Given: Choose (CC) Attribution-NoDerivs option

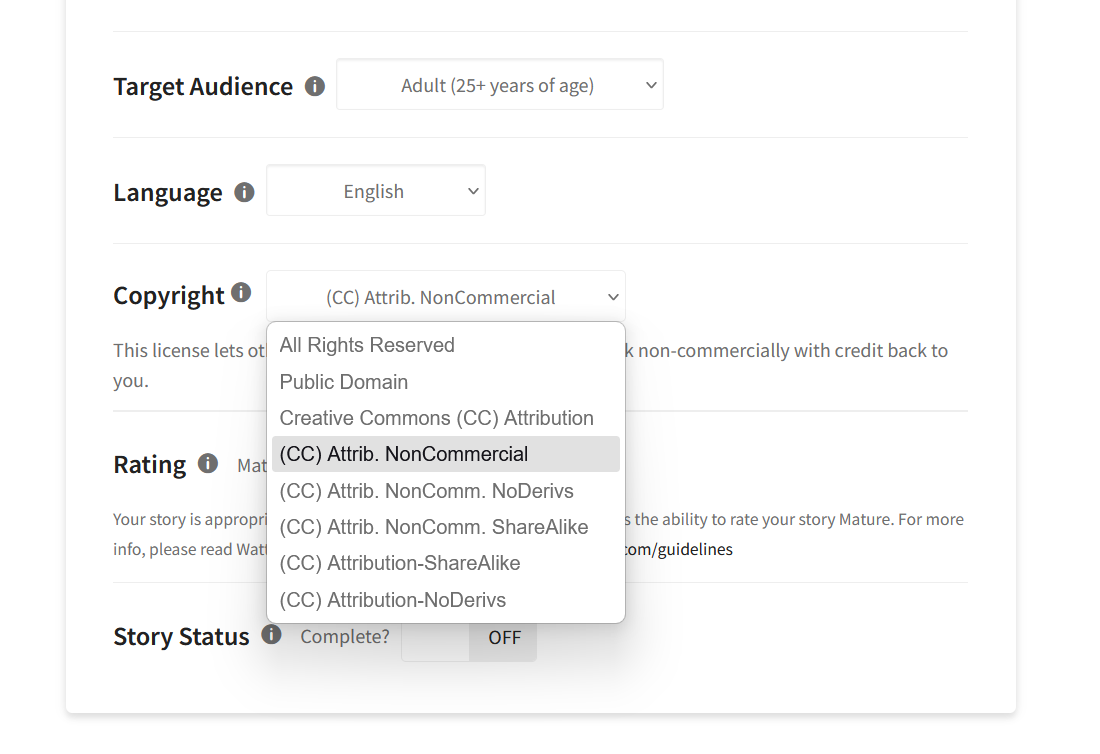Looking at the screenshot, I should coord(393,600).
